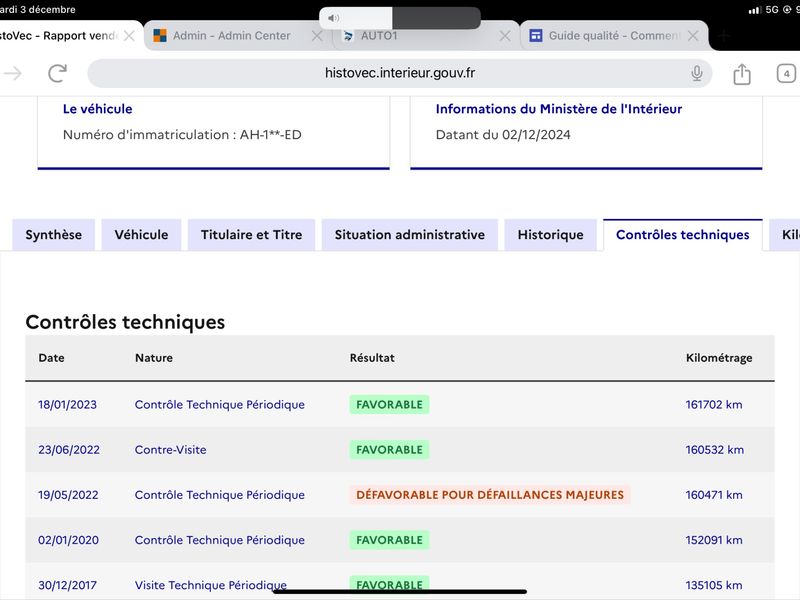Click date 02/01/2020
This screenshot has height=600, width=800.
(68, 540)
